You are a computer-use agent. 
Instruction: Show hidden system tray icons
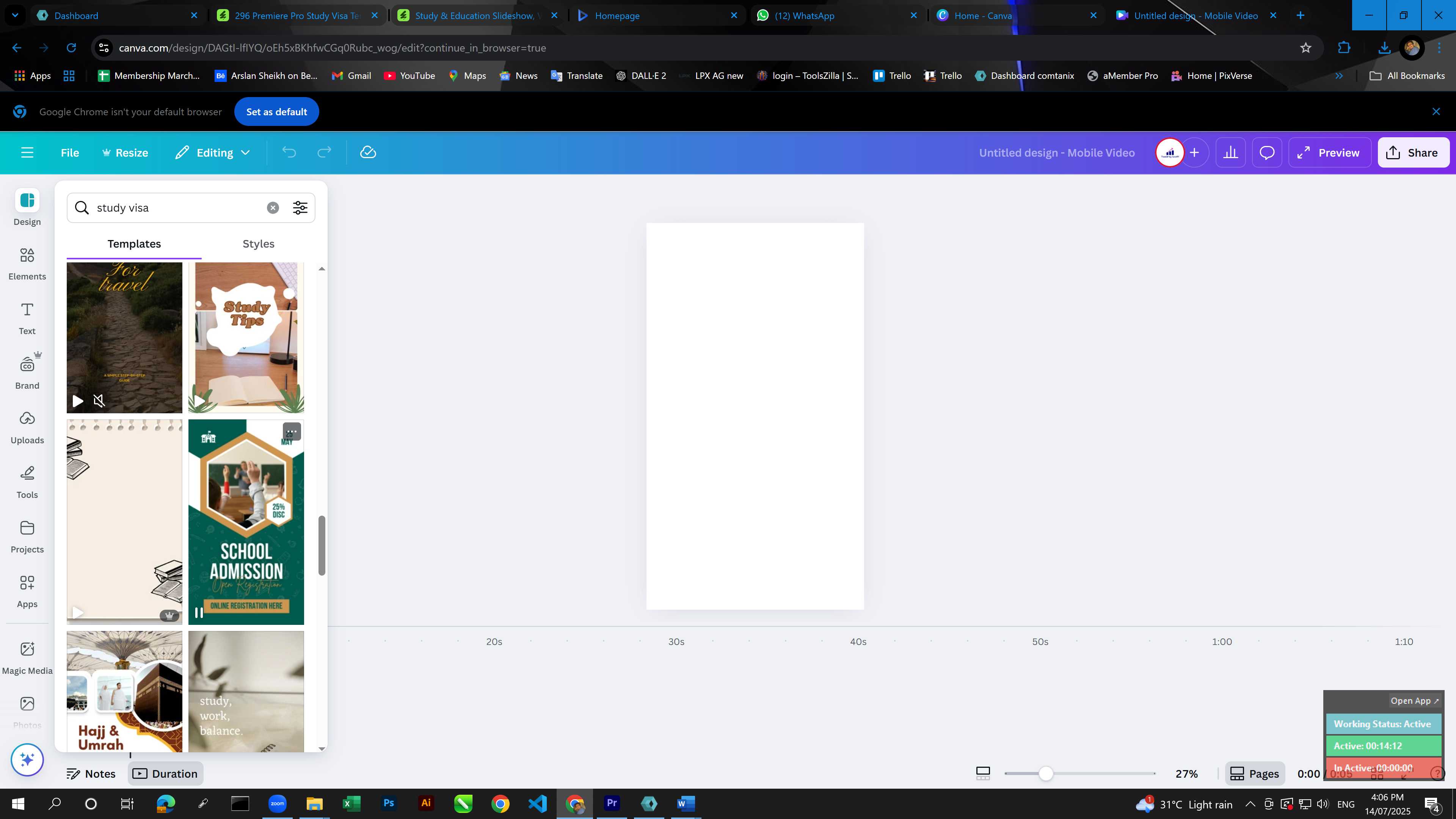tap(1250, 804)
